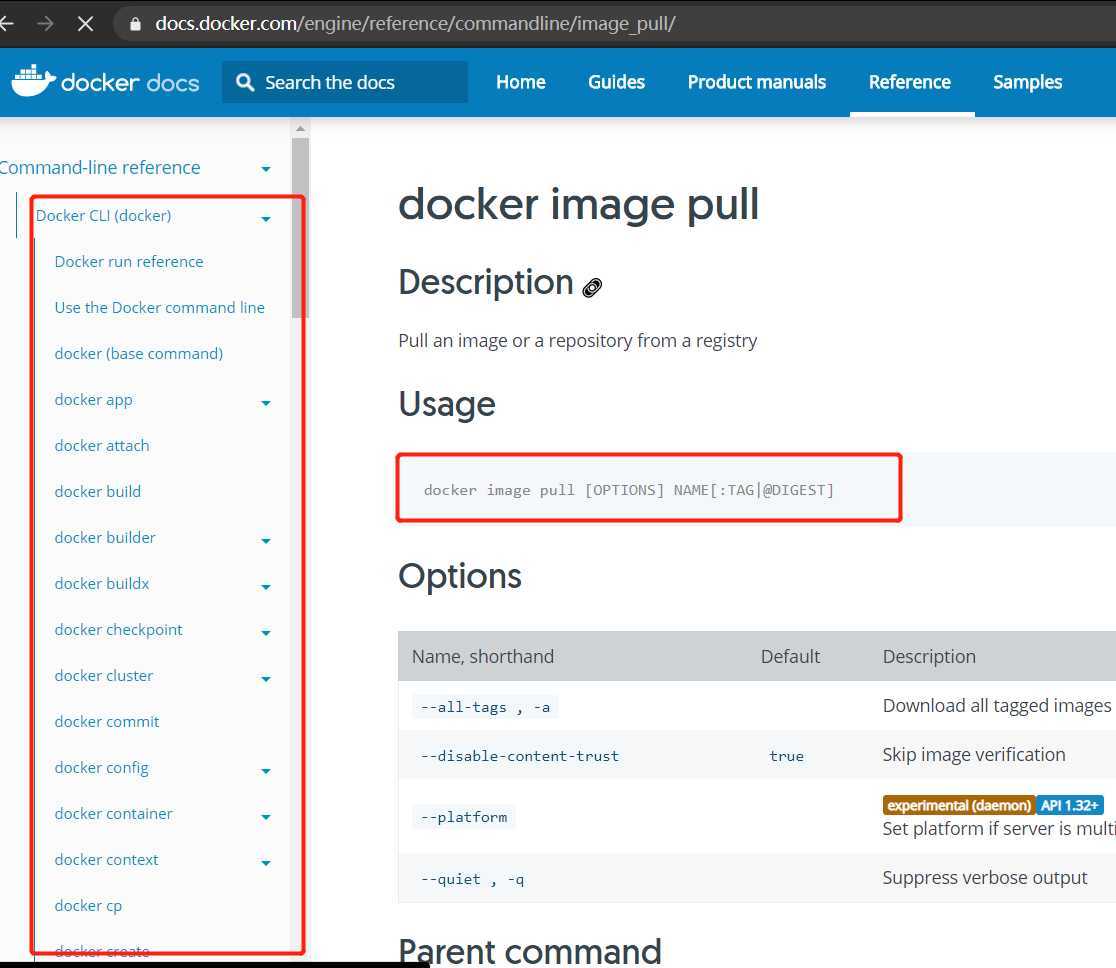Open docker cluster sidebar link
Screen dimensions: 1116x968
(103, 675)
